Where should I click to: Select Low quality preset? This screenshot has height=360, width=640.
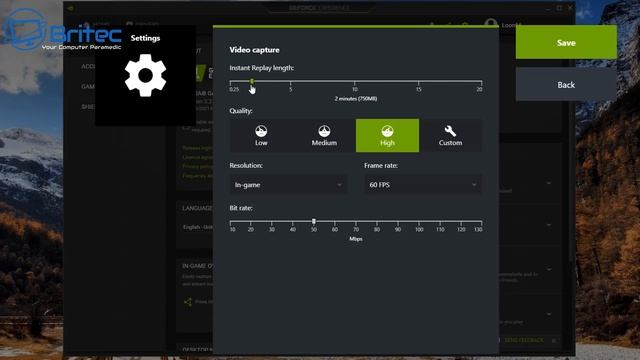pyautogui.click(x=261, y=136)
